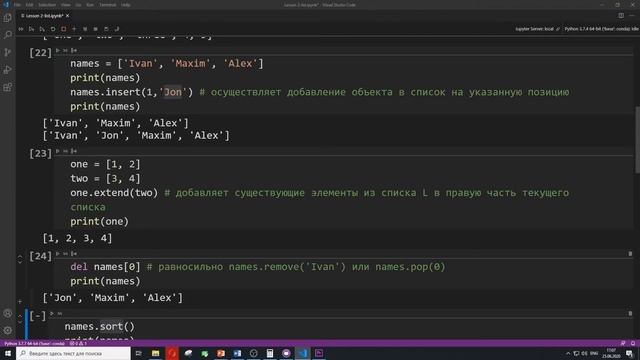The width and height of the screenshot is (640, 360).
Task: Click the cell 23 execution count label
Action: (x=40, y=153)
